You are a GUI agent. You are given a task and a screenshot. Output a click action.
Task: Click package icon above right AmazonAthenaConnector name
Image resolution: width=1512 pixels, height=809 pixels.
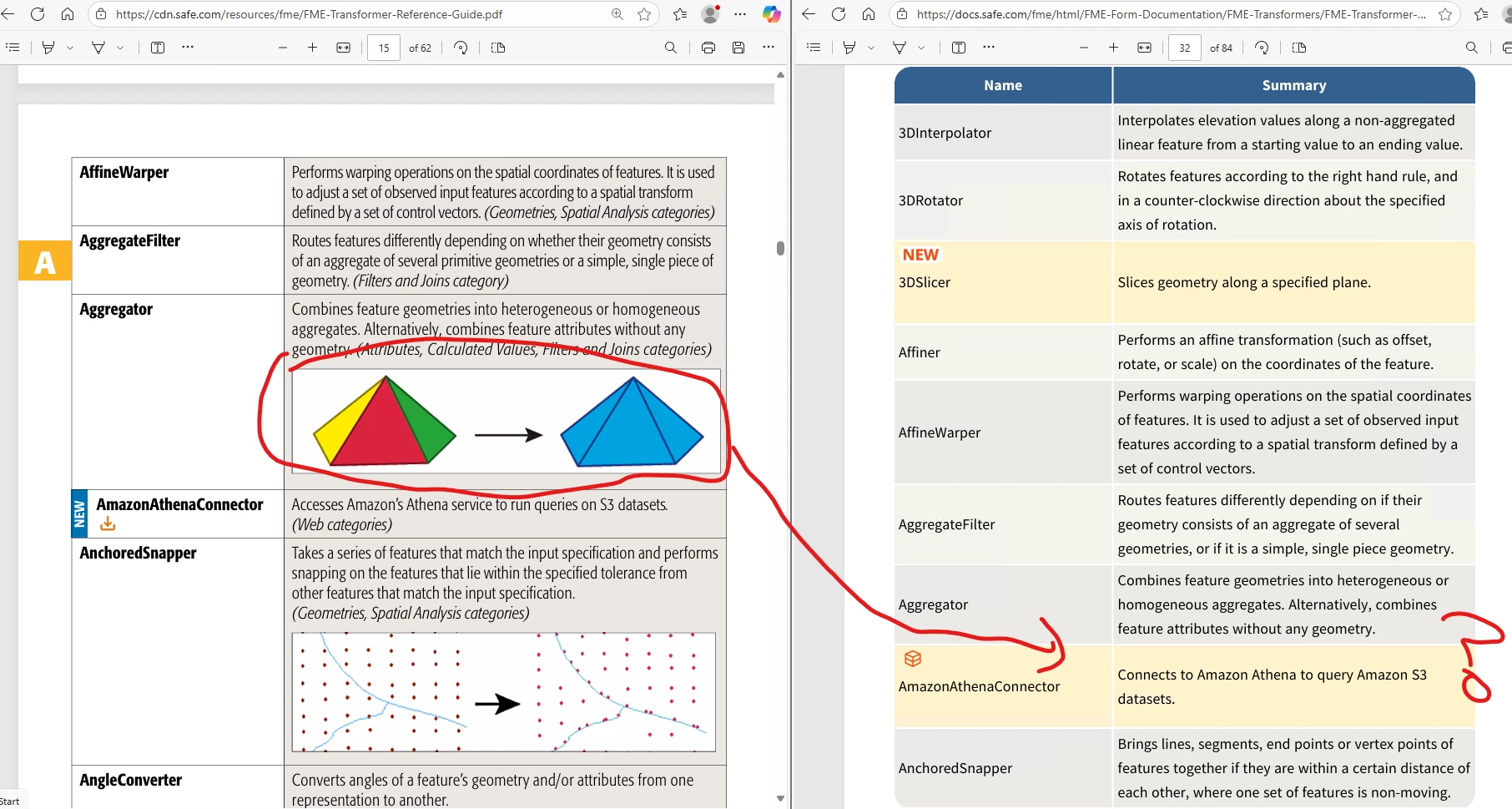pyautogui.click(x=913, y=659)
